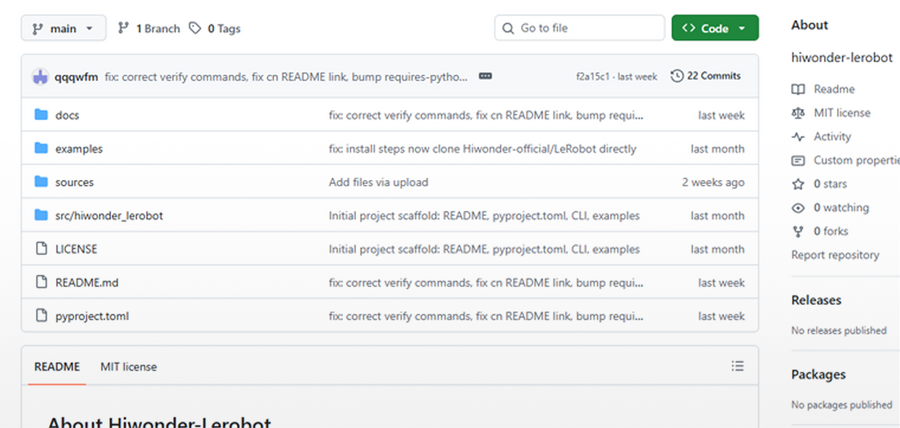Switch to the README tab
Screen dimensions: 900x428
57,367
